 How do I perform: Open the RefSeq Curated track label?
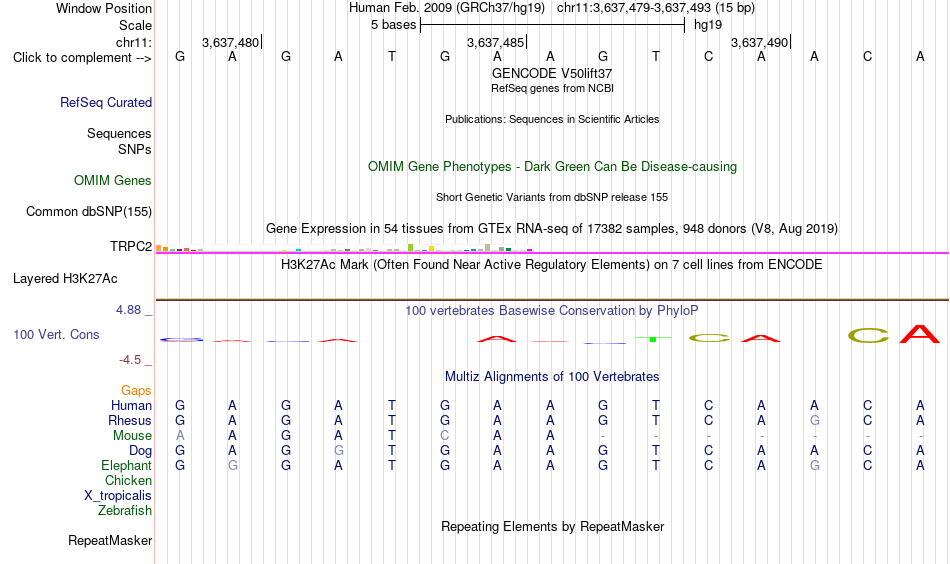tap(106, 102)
